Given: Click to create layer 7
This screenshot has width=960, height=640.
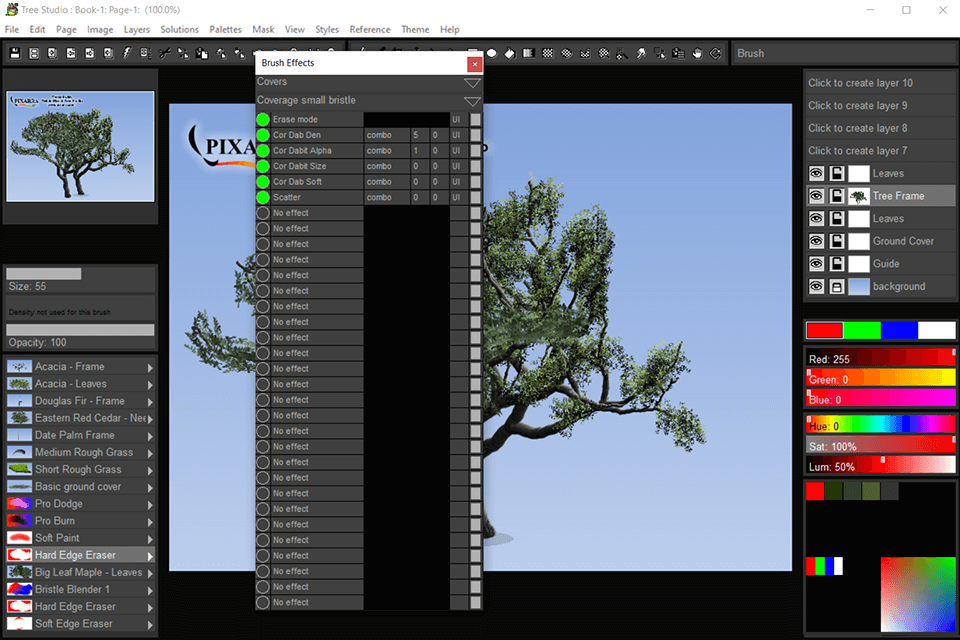Looking at the screenshot, I should coord(879,151).
